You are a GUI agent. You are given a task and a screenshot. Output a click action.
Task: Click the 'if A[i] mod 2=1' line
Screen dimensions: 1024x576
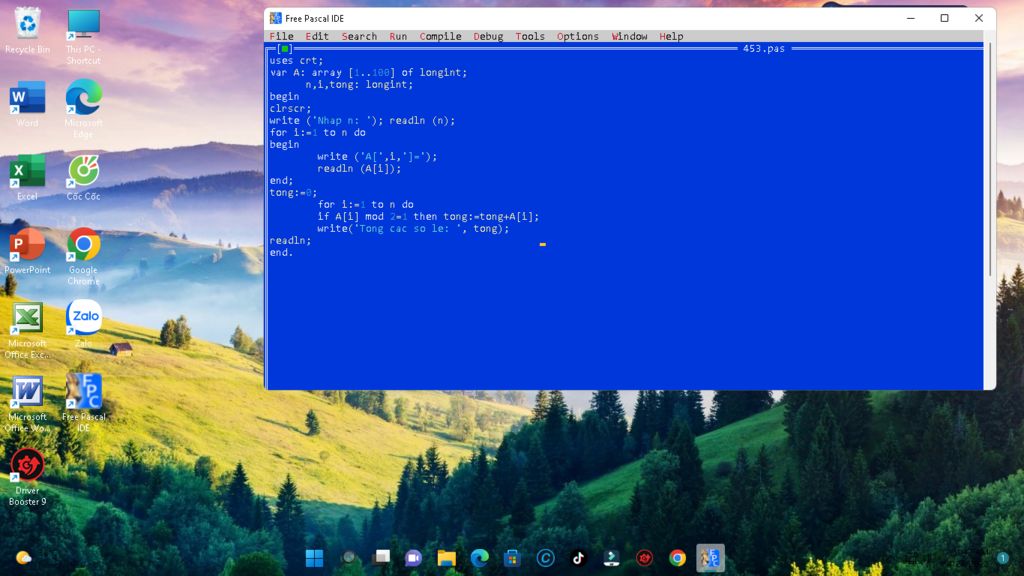point(428,216)
